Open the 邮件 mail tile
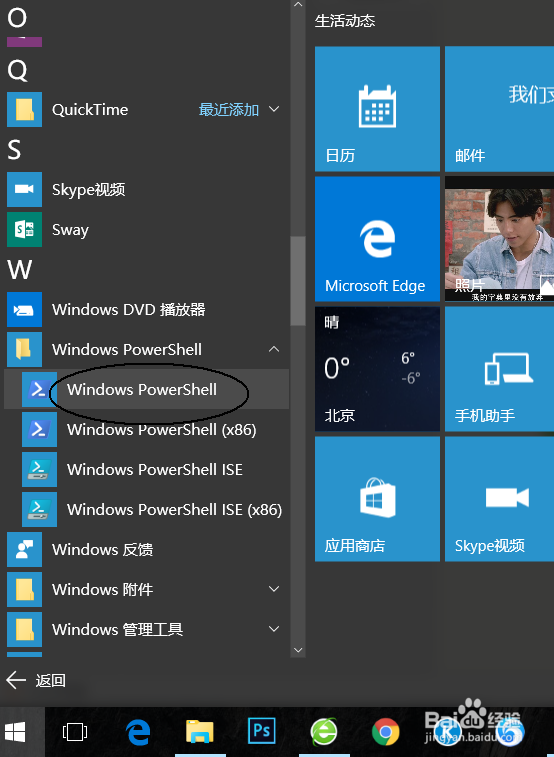 click(499, 109)
